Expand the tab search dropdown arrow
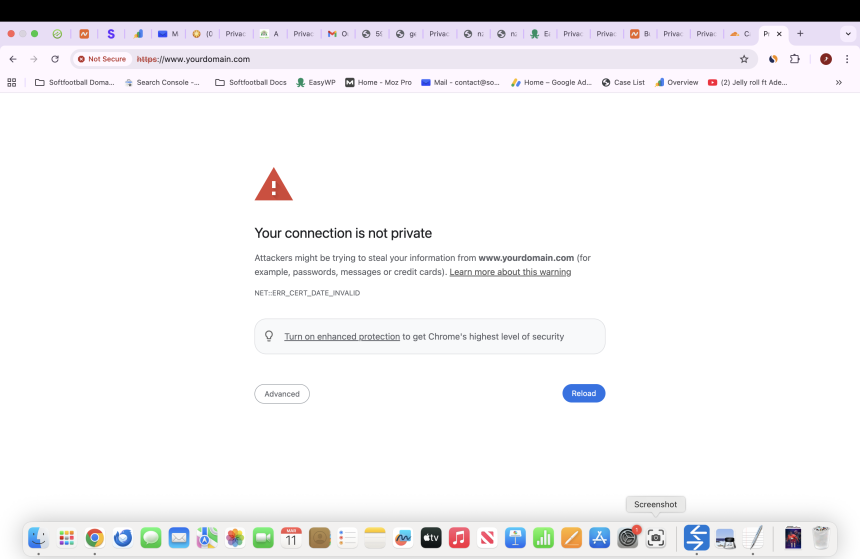The height and width of the screenshot is (559, 860). pyautogui.click(x=848, y=33)
